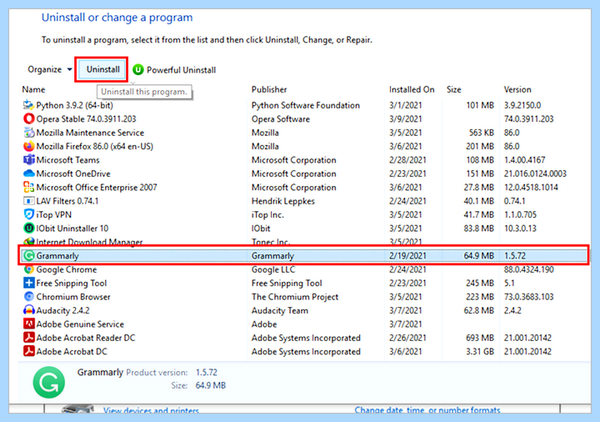Click the Opera Software publisher cell

coord(280,119)
